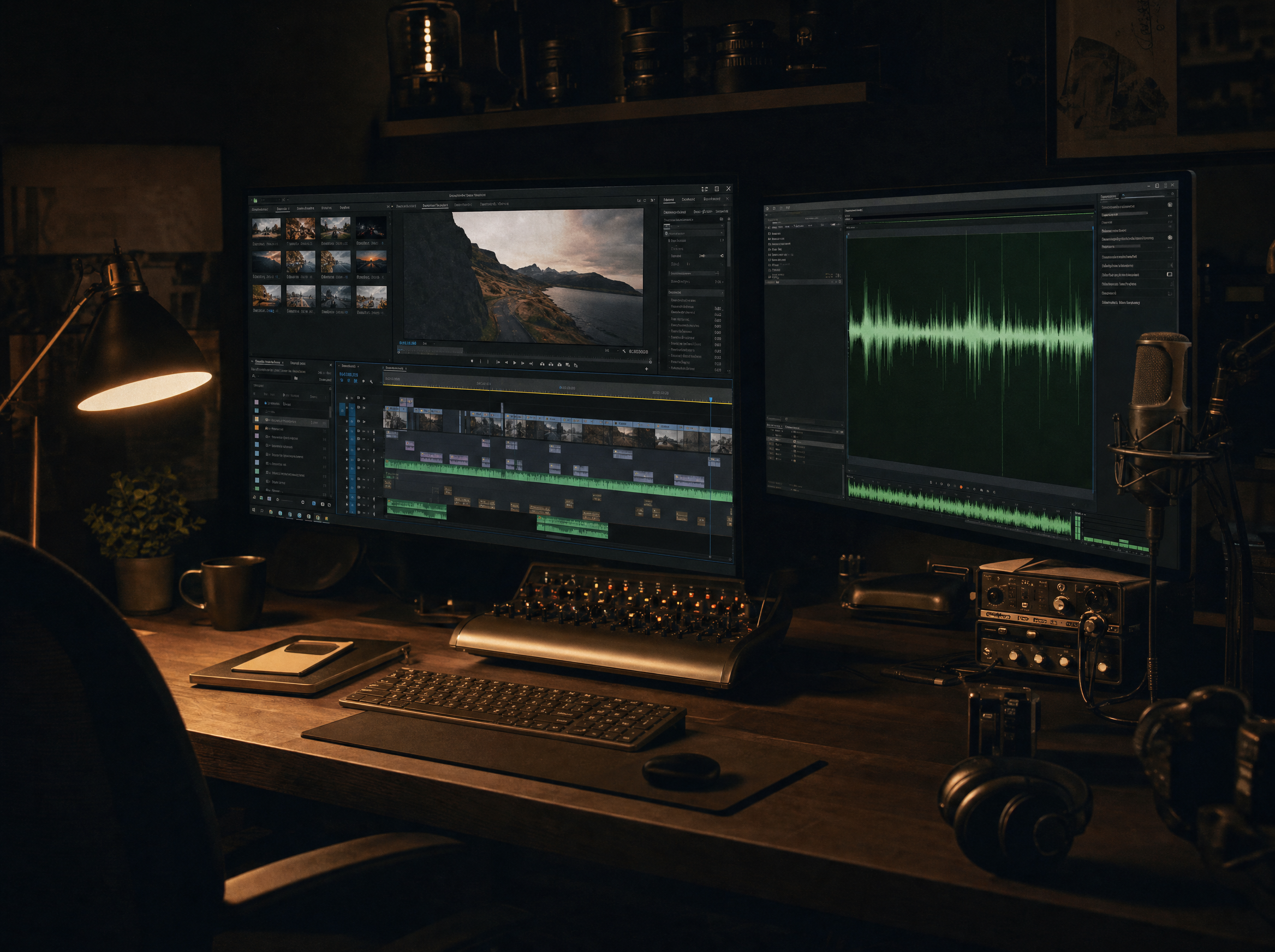1275x952 pixels.
Task: Open program monitor settings wrench beside right timecode
Action: 624,352
